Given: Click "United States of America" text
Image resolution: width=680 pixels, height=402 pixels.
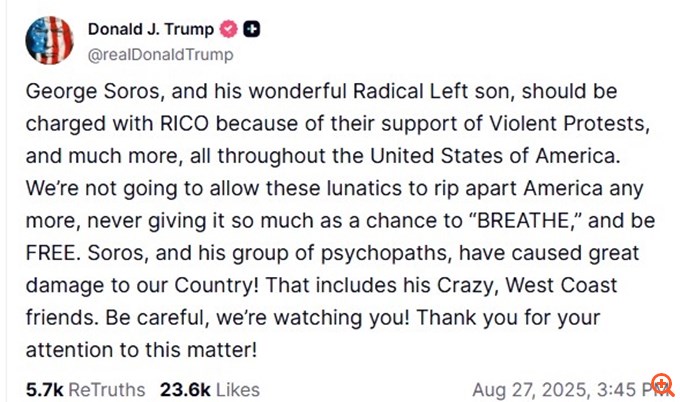Looking at the screenshot, I should (x=495, y=156).
